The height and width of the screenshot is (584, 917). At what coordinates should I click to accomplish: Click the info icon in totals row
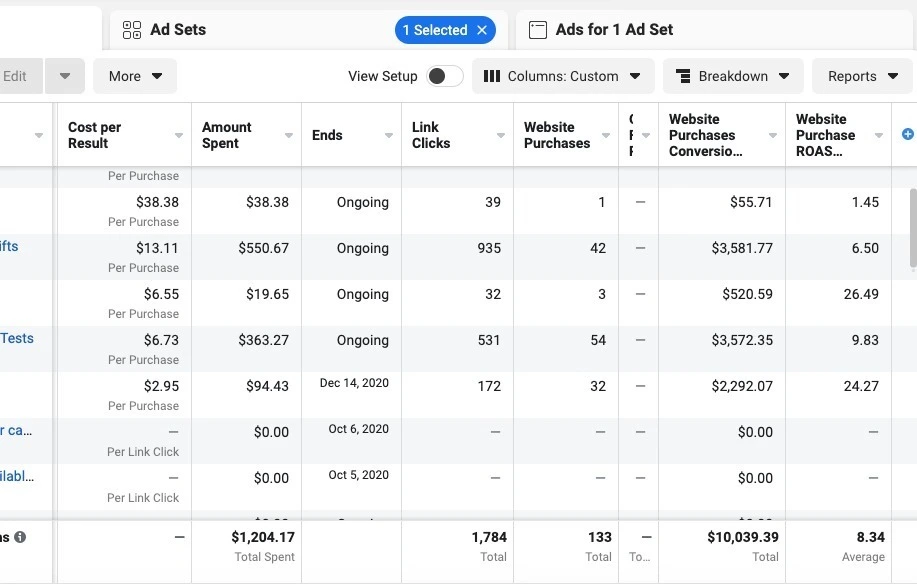coord(20,537)
